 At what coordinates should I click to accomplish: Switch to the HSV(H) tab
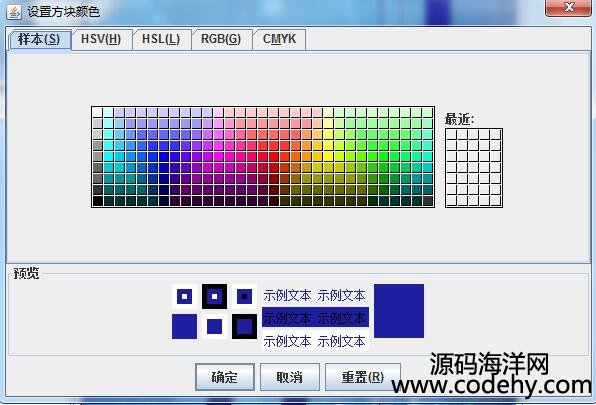[101, 39]
